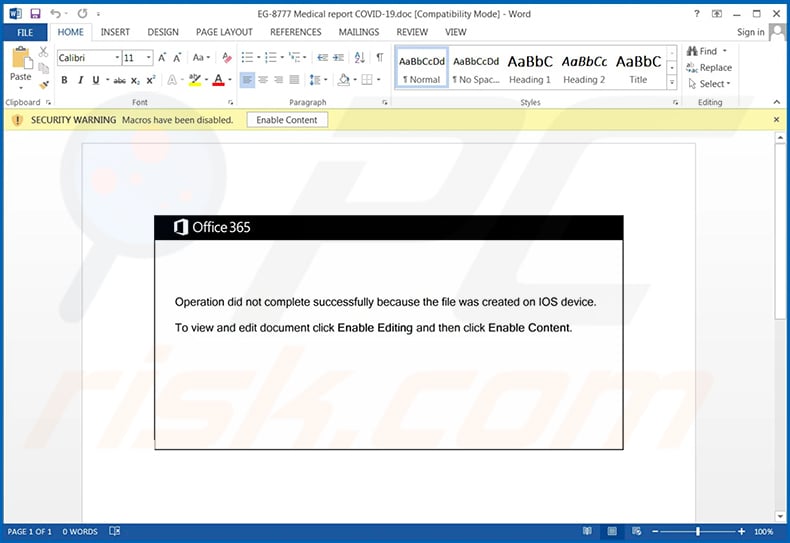The image size is (790, 543).
Task: Toggle Italic formatting
Action: pyautogui.click(x=80, y=80)
